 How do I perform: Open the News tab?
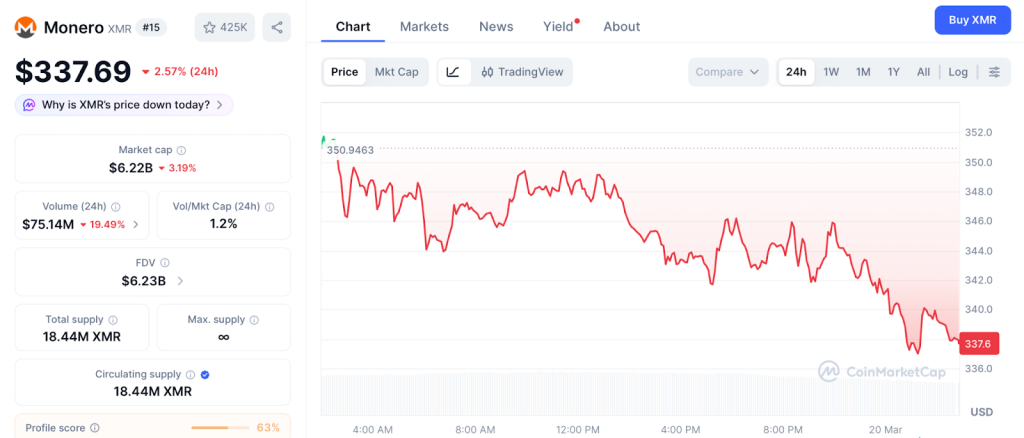coord(496,26)
